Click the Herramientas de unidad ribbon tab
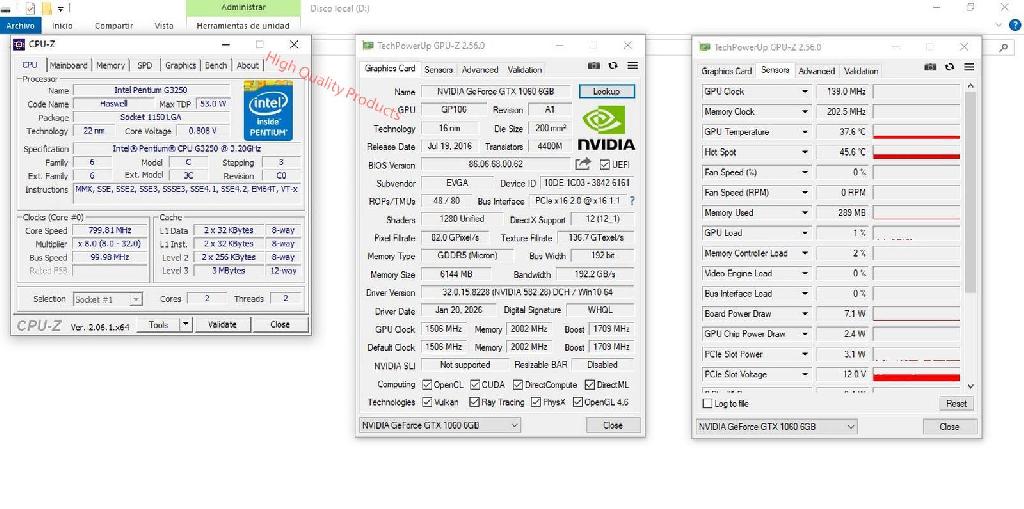 tap(243, 25)
